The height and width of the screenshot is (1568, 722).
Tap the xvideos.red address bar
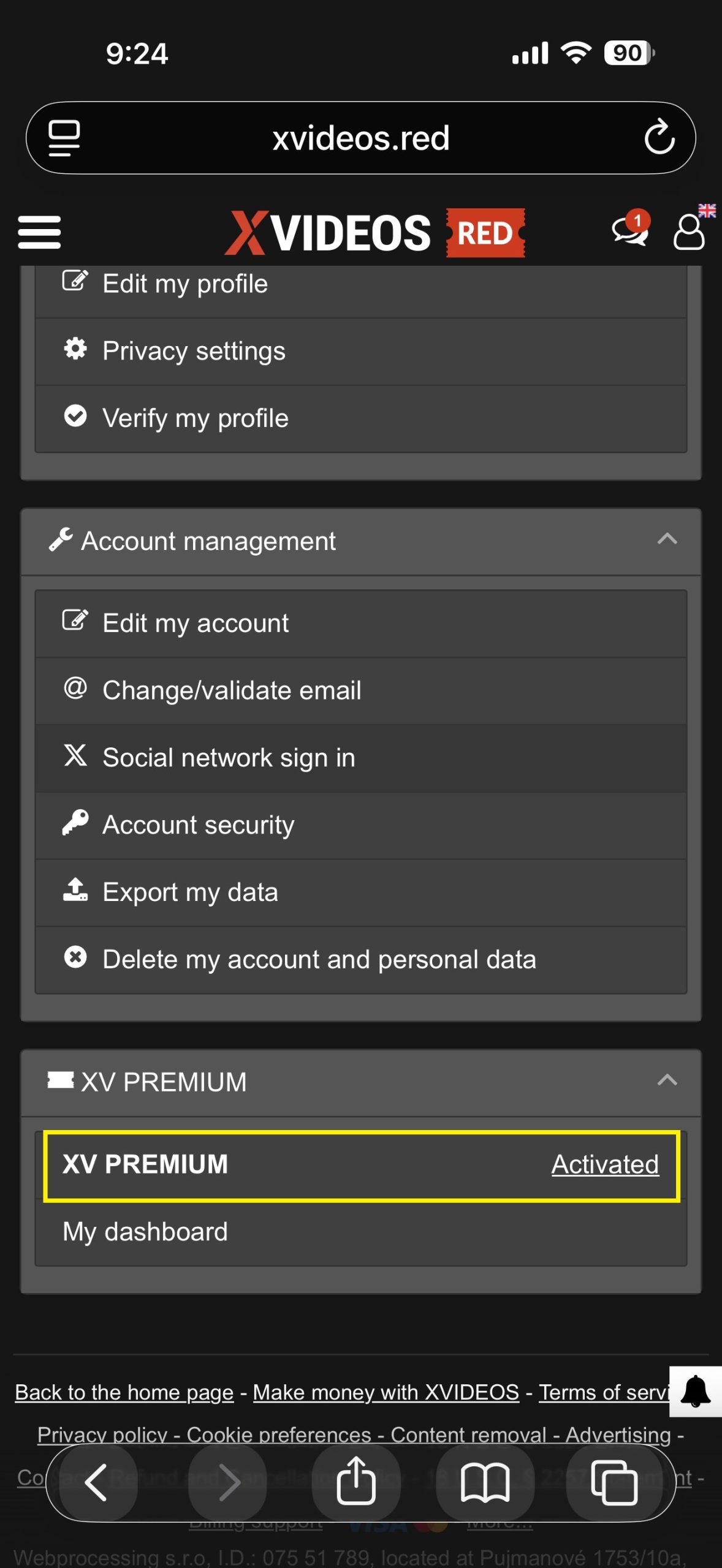(360, 138)
